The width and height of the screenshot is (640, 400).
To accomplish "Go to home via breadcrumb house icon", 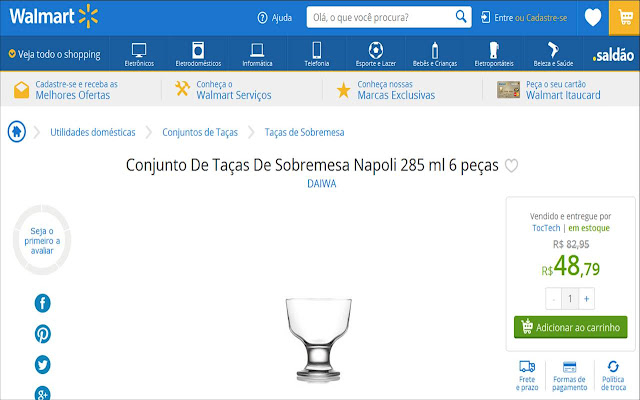I will pos(17,132).
